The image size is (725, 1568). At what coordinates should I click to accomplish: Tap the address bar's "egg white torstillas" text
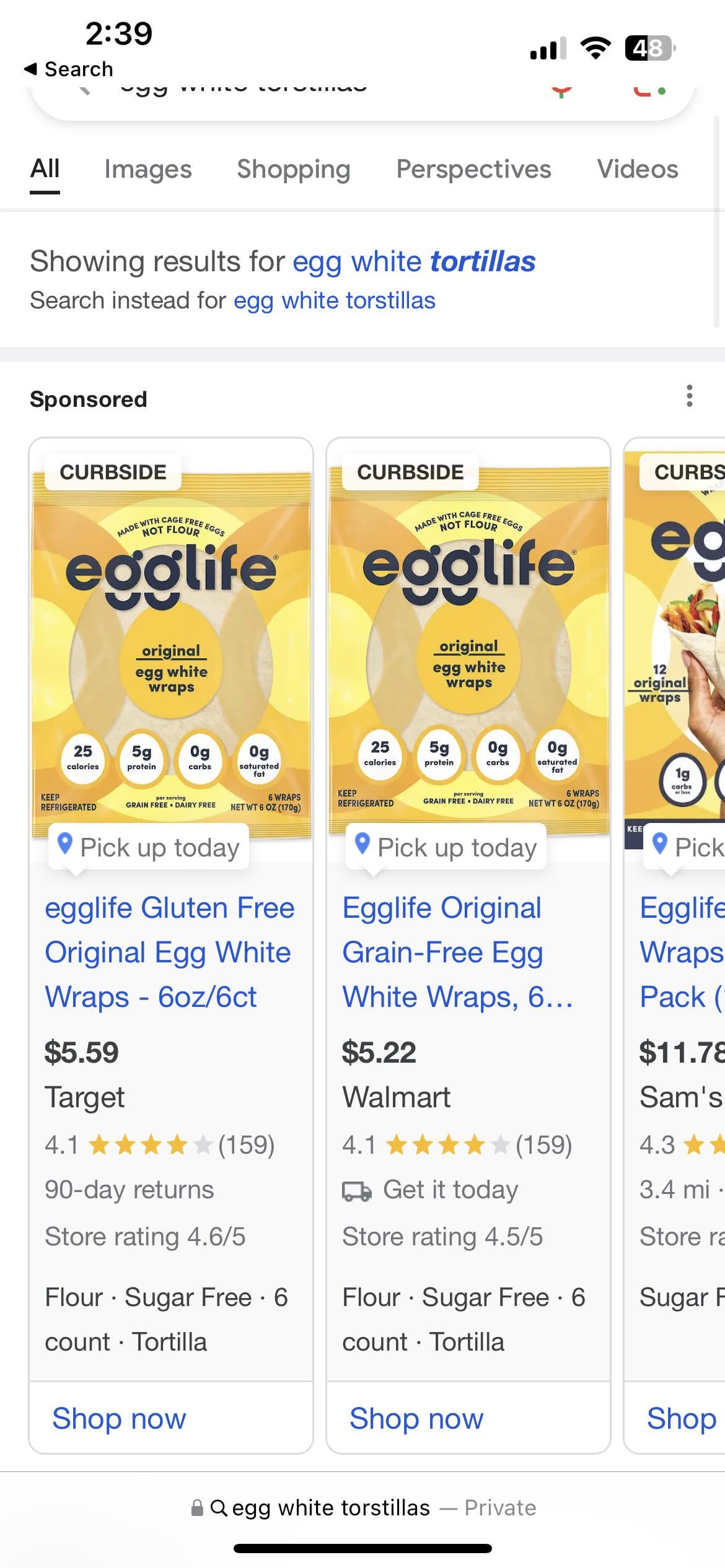click(x=331, y=1508)
